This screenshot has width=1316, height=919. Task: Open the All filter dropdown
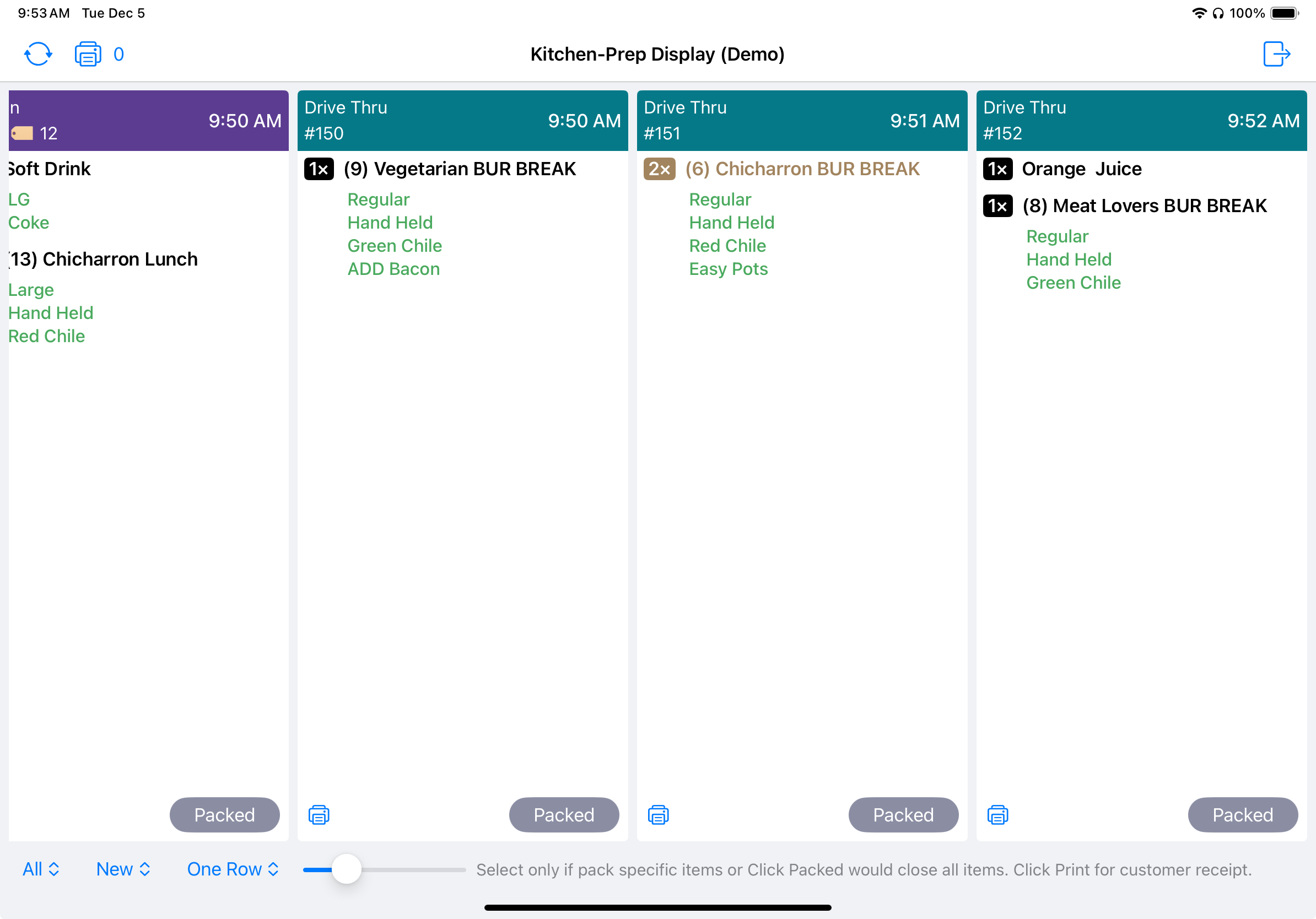41,869
